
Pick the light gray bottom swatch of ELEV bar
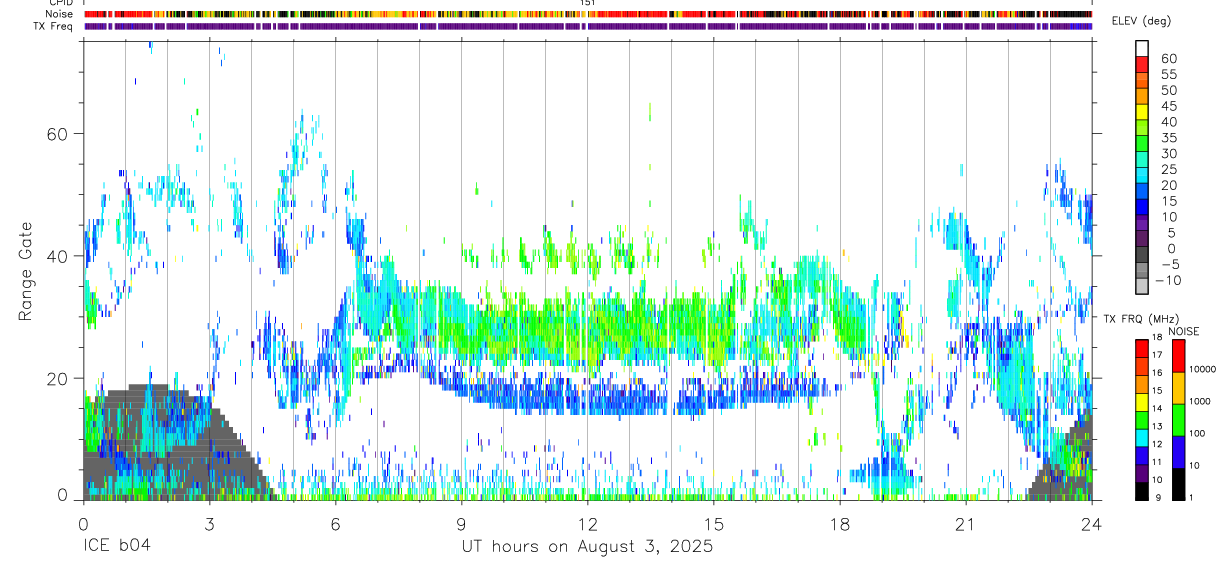1141,286
